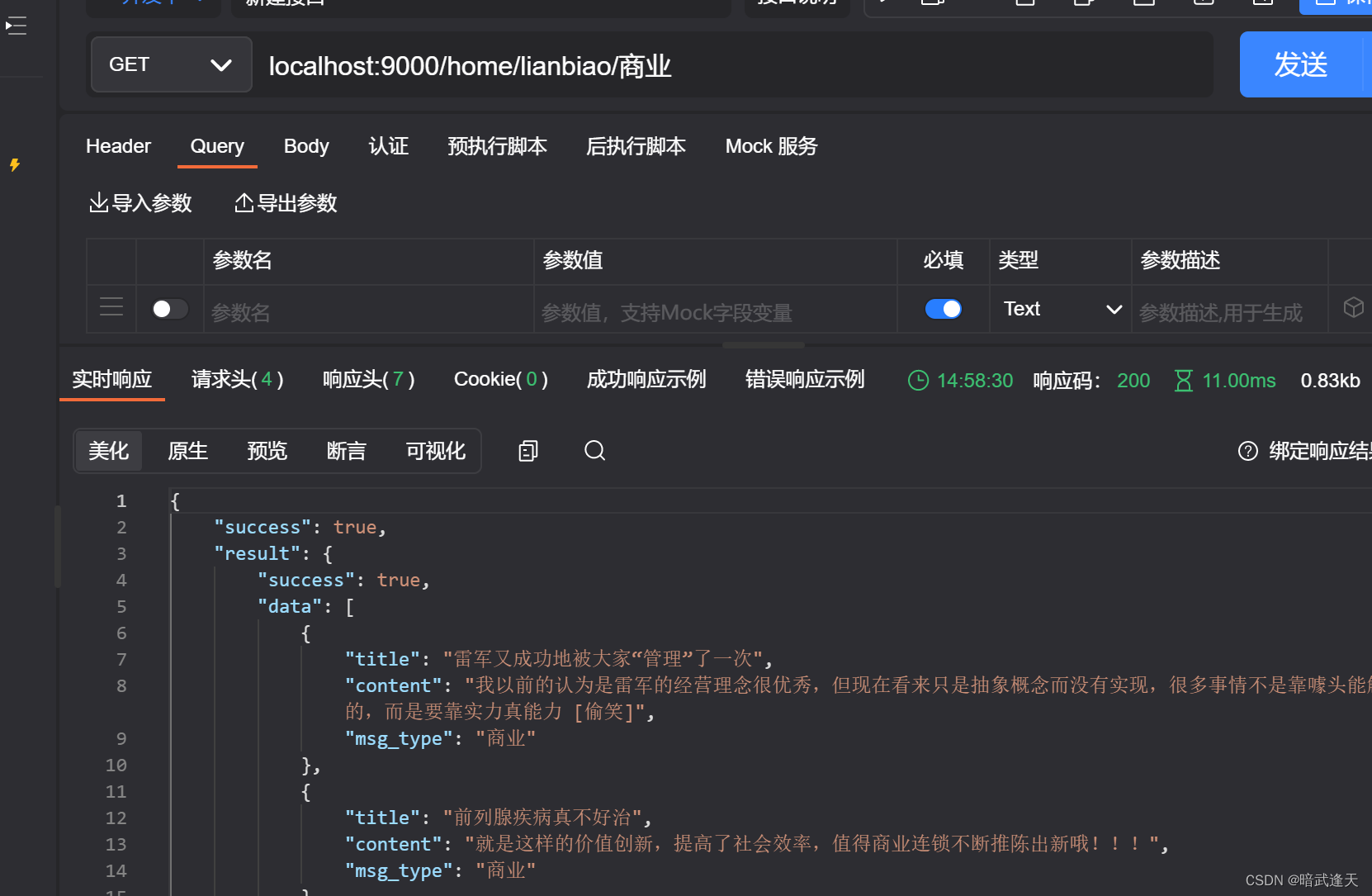1372x896 pixels.
Task: Click the clock icon by 14:58:30
Action: coord(918,380)
